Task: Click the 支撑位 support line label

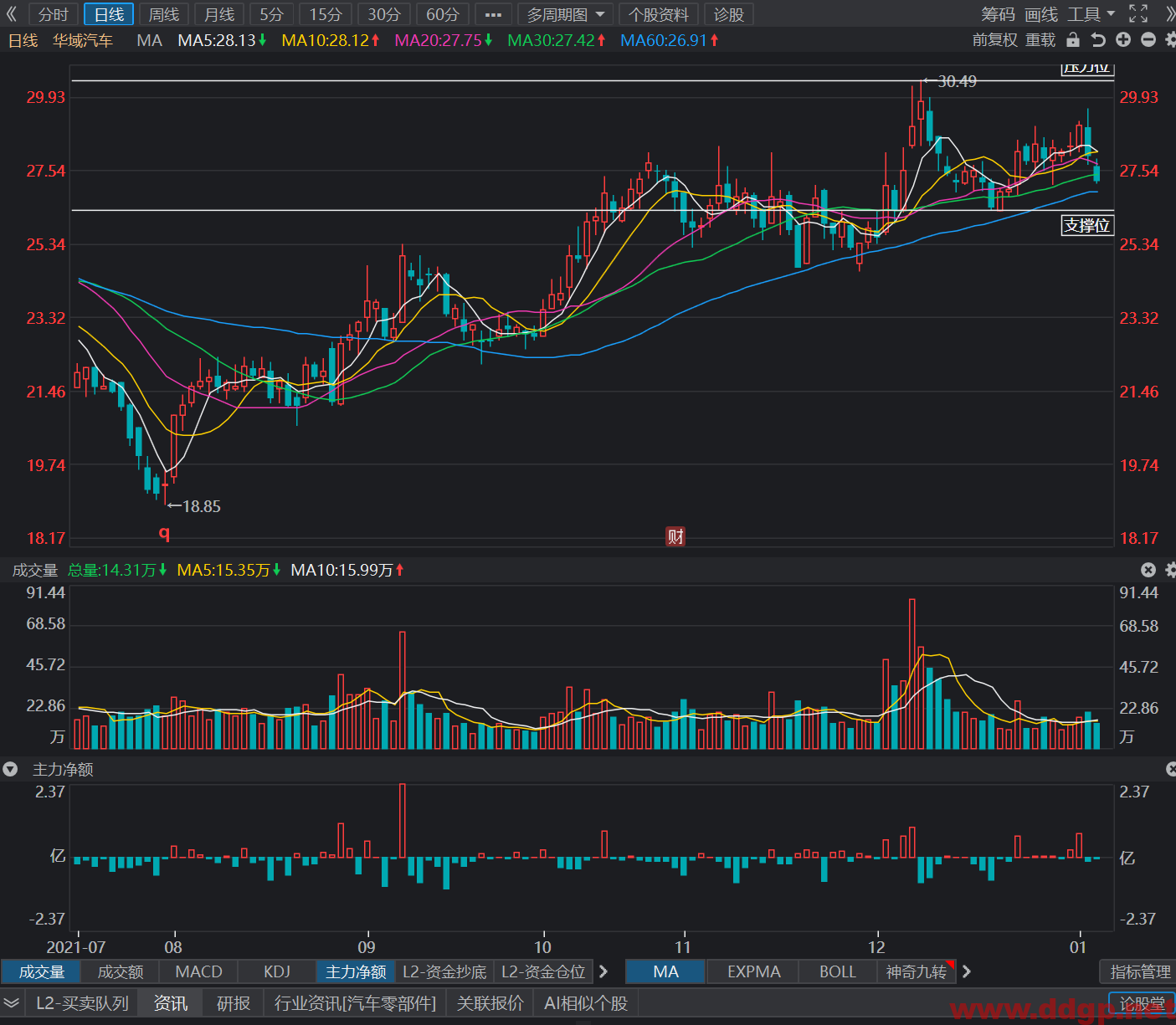Action: tap(1086, 225)
